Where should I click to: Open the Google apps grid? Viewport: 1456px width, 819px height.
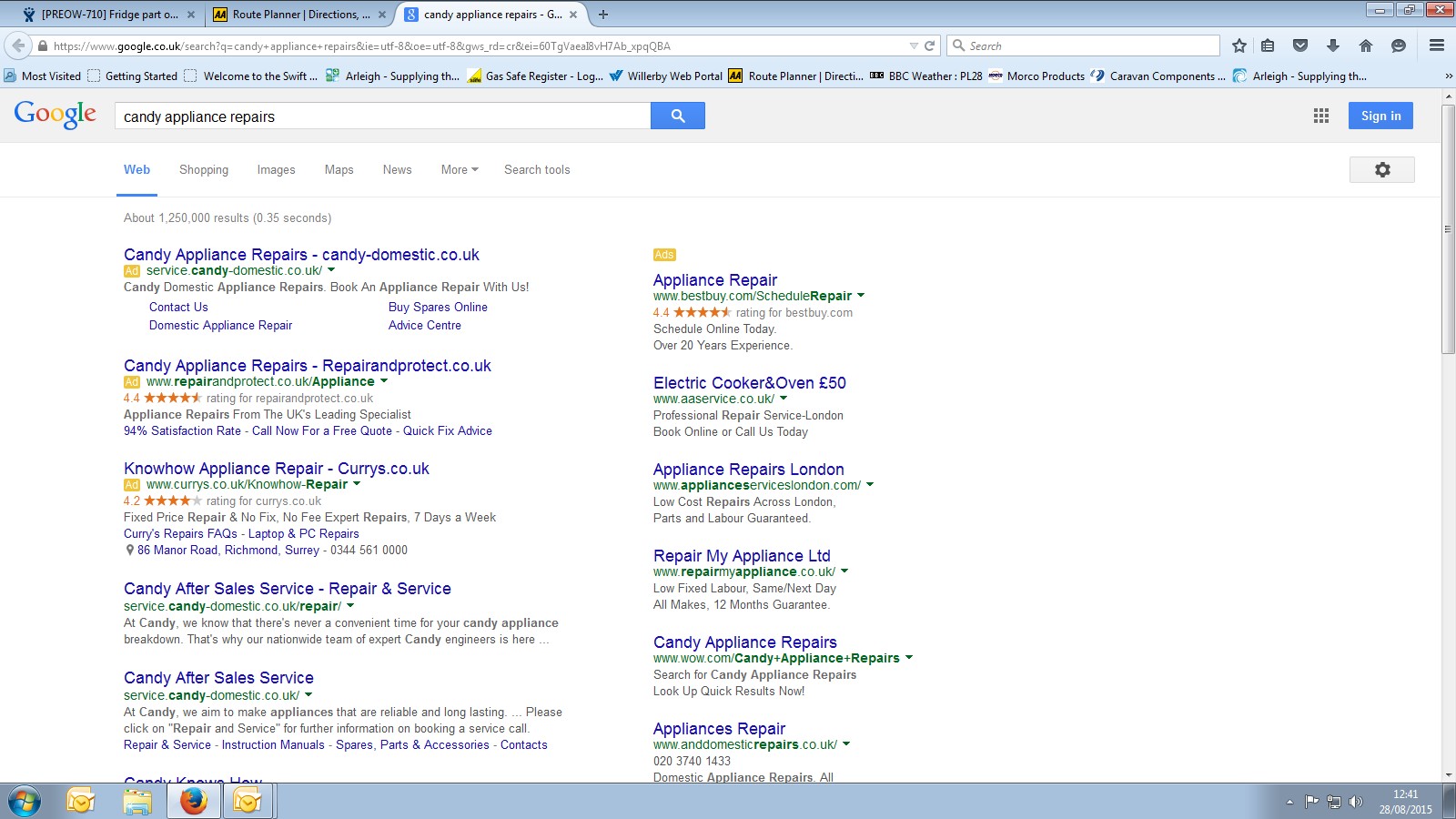point(1321,116)
